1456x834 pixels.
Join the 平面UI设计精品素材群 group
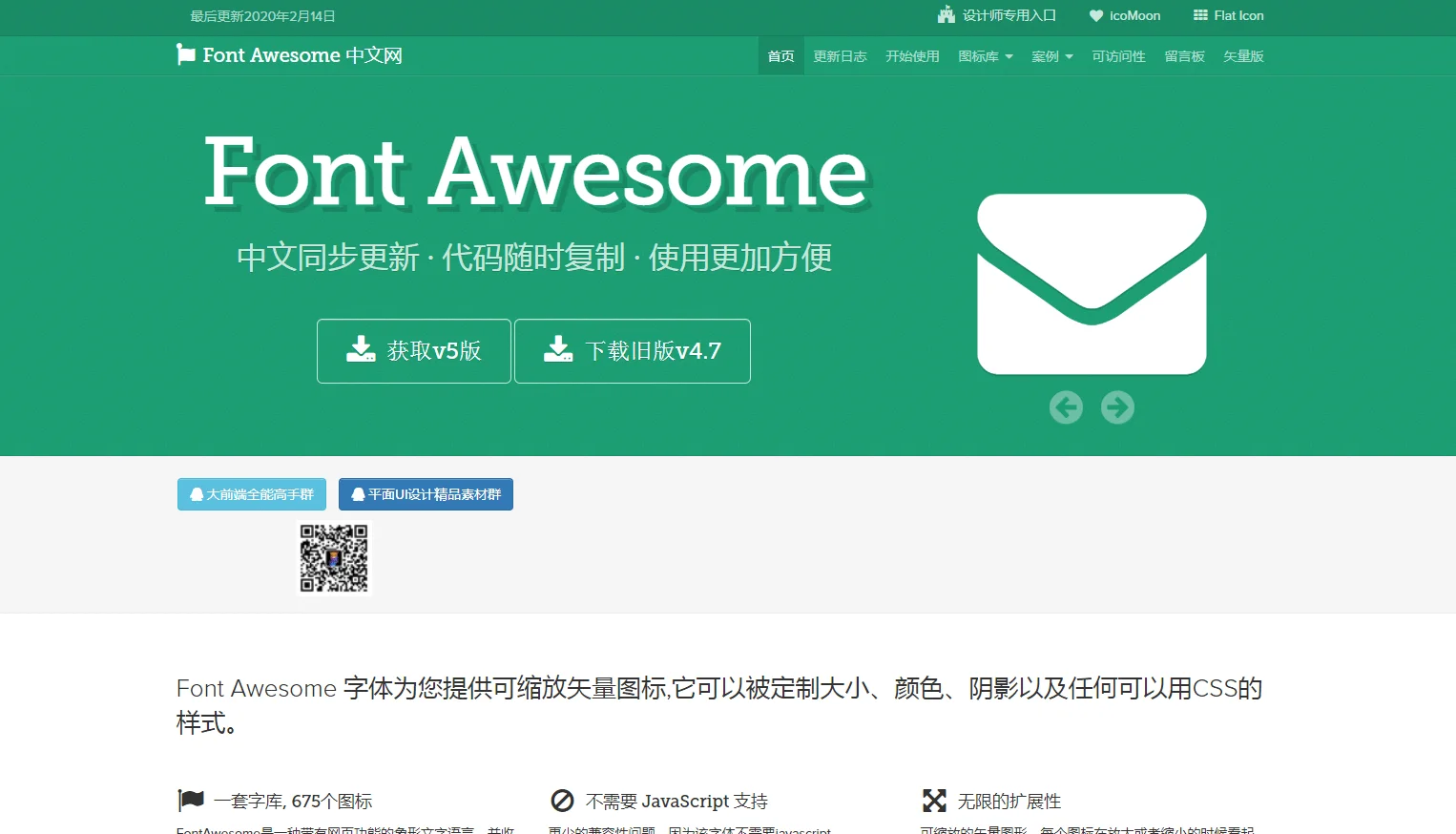(x=426, y=494)
